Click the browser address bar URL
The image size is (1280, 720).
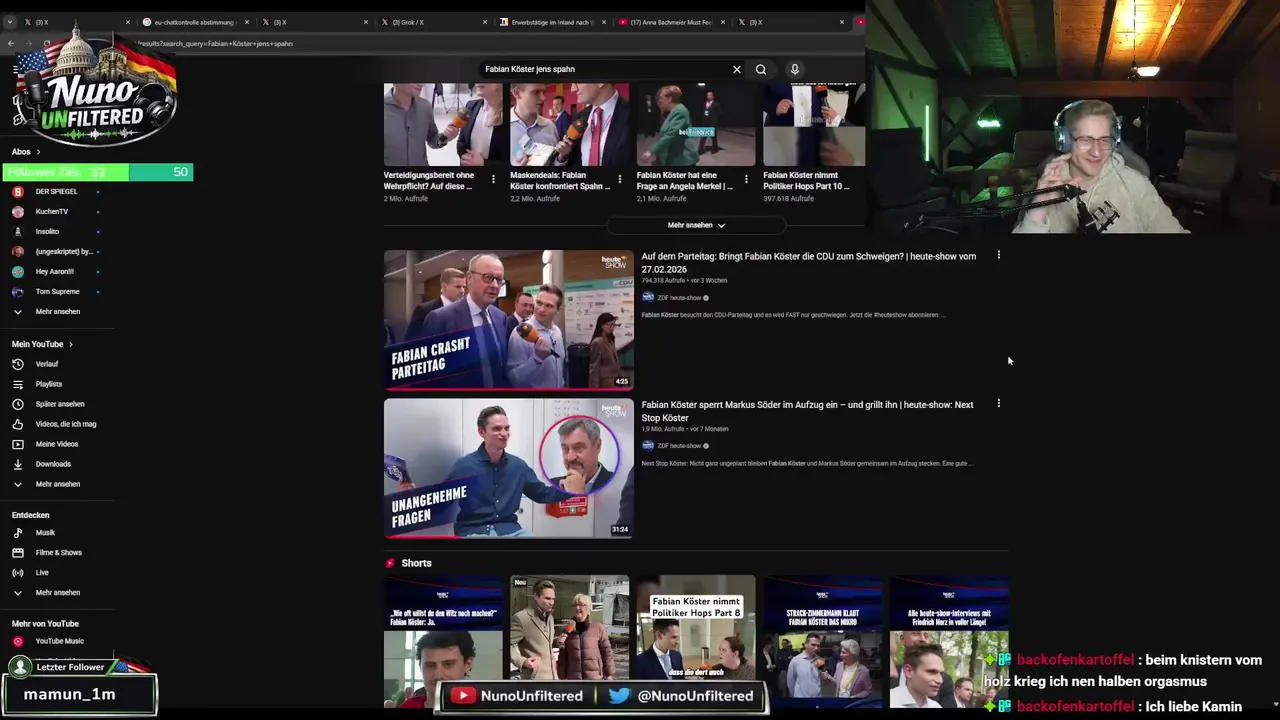[215, 43]
